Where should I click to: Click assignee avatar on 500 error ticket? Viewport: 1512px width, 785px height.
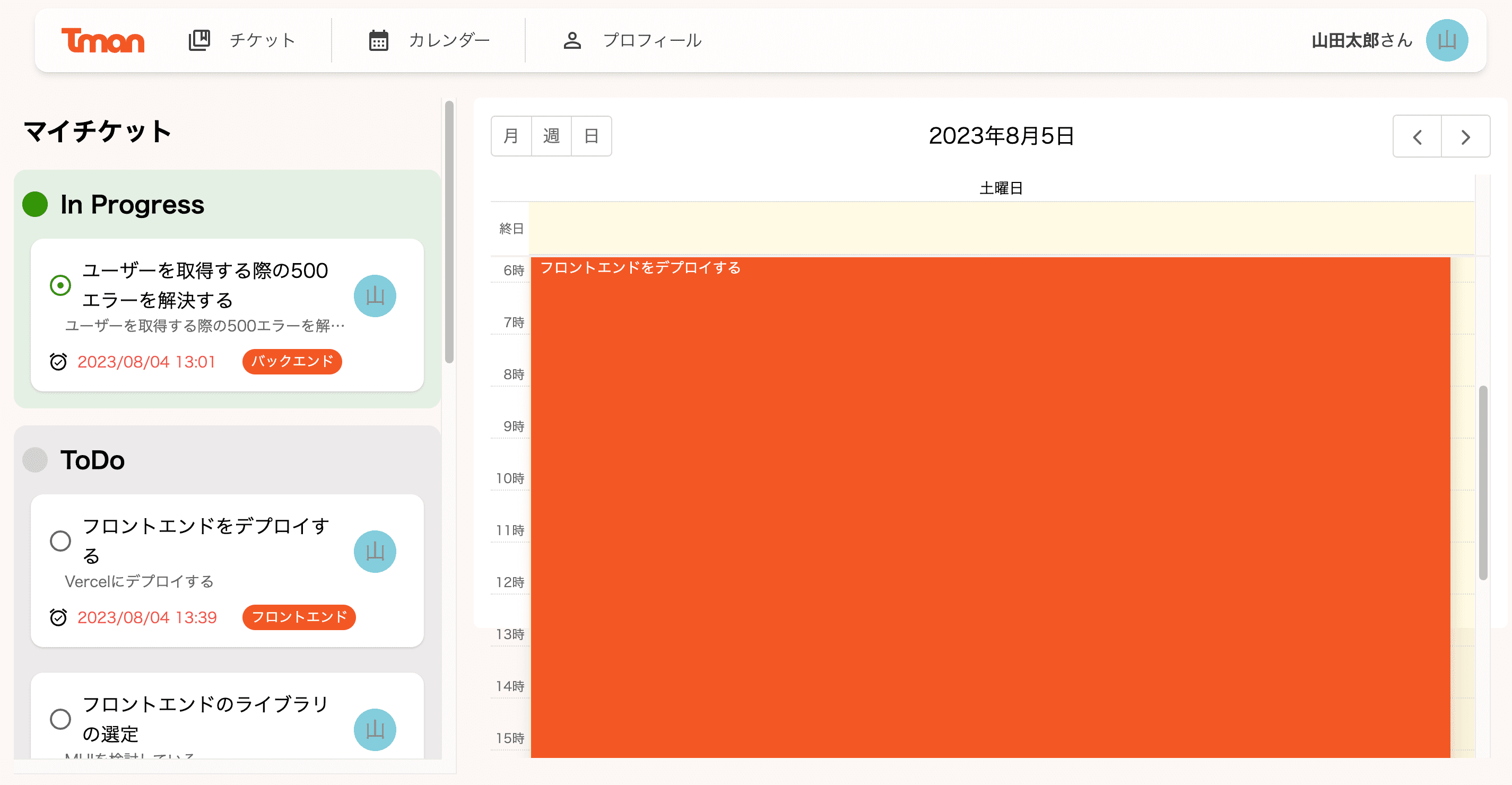click(375, 296)
